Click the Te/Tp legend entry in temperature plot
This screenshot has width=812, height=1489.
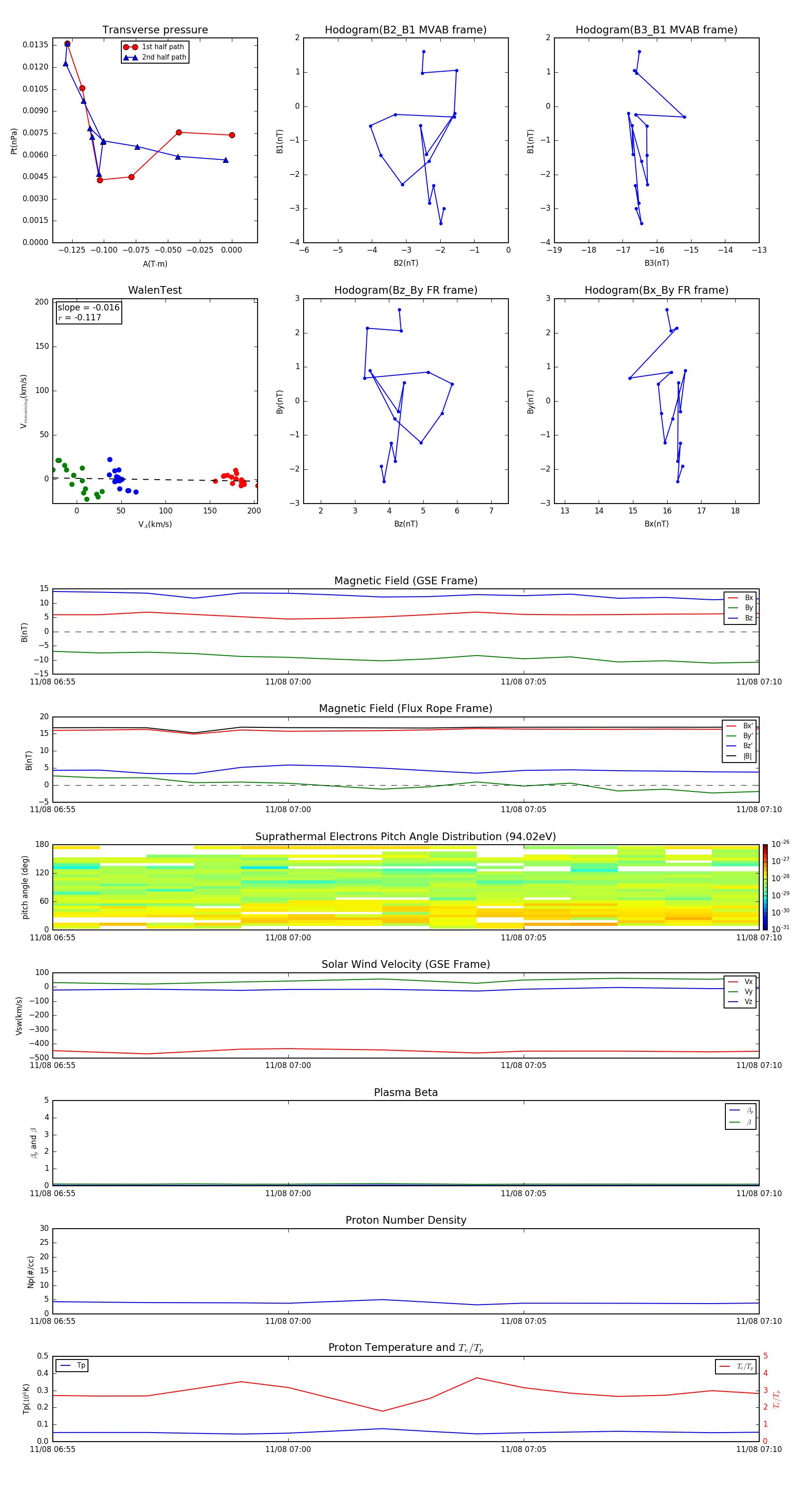(x=736, y=1366)
